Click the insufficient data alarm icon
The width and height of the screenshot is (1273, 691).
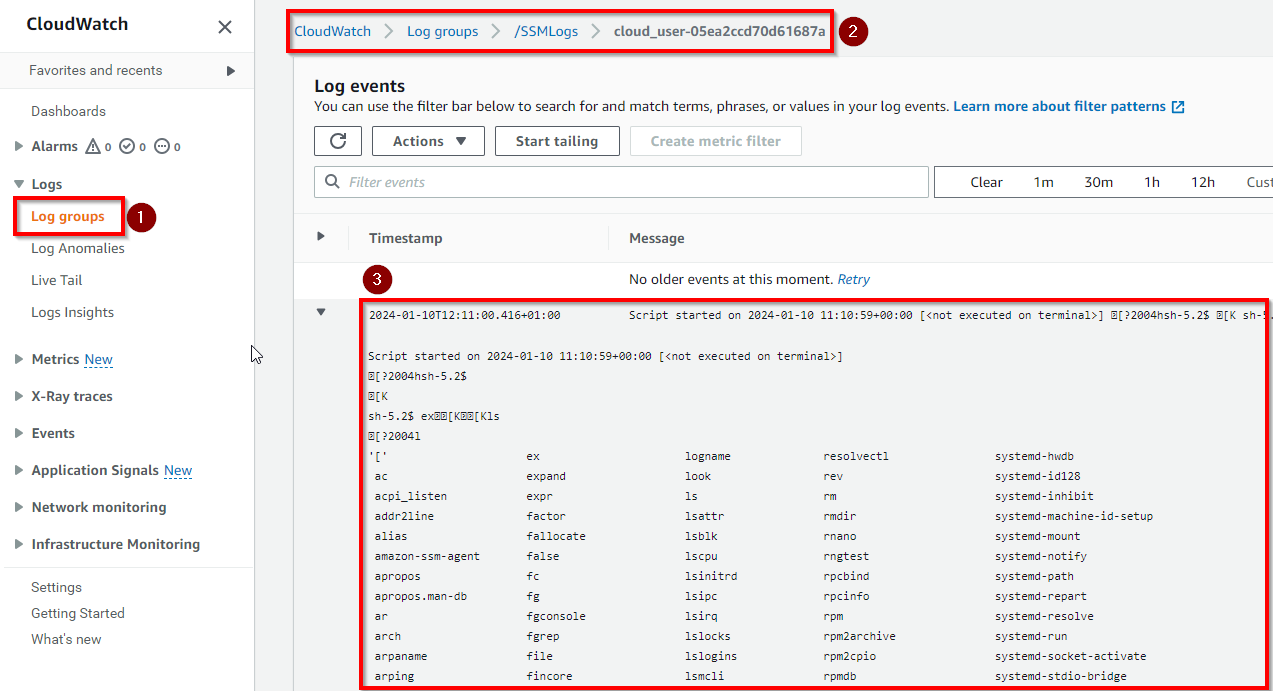tap(162, 146)
